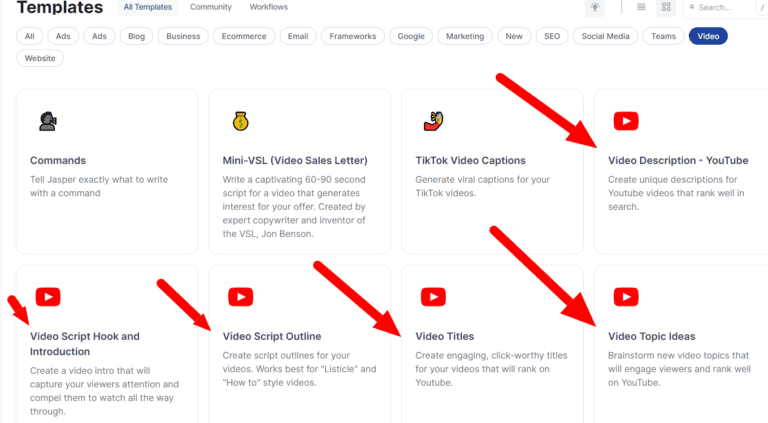The height and width of the screenshot is (423, 768).
Task: Open Video Description - YouTube template title
Action: point(678,161)
